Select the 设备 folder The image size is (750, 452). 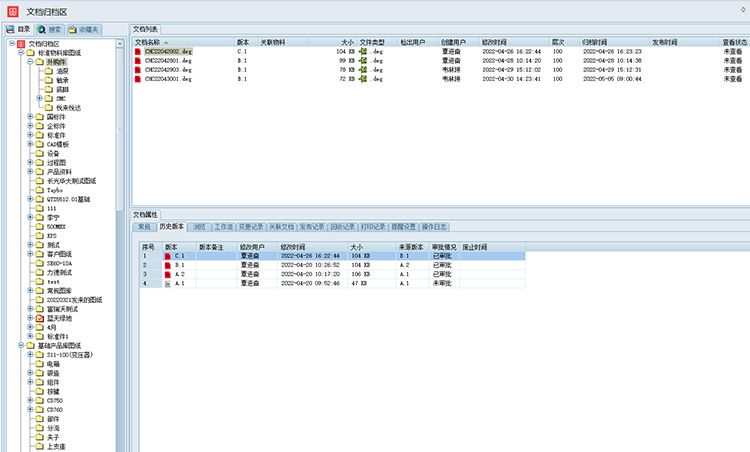click(53, 154)
